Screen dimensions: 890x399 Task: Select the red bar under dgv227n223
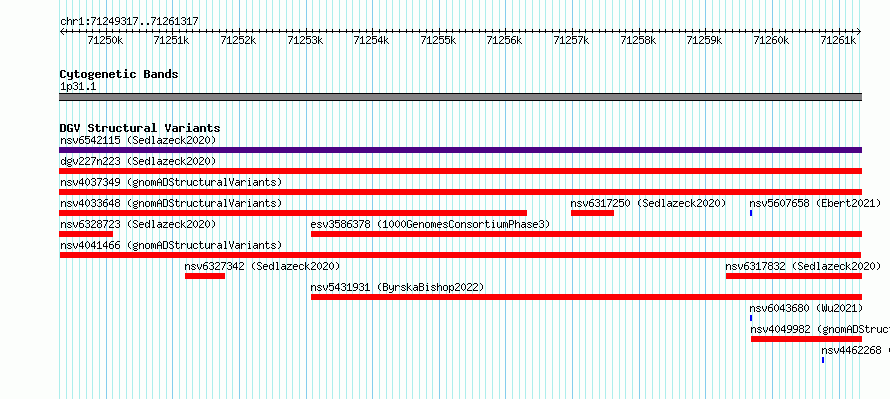[x=460, y=171]
